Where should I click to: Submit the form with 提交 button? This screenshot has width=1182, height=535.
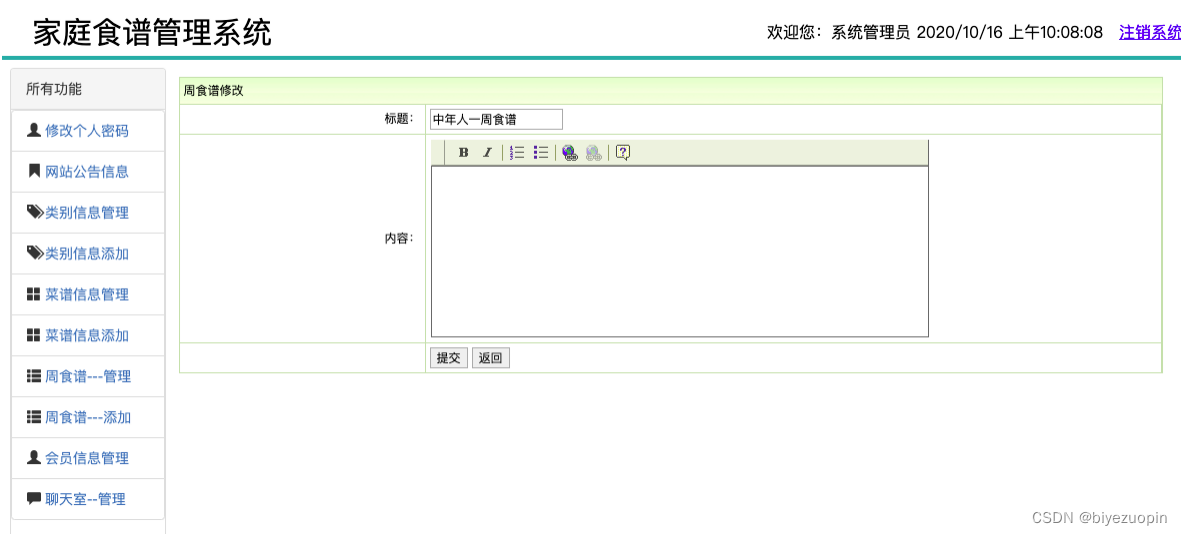pyautogui.click(x=449, y=358)
